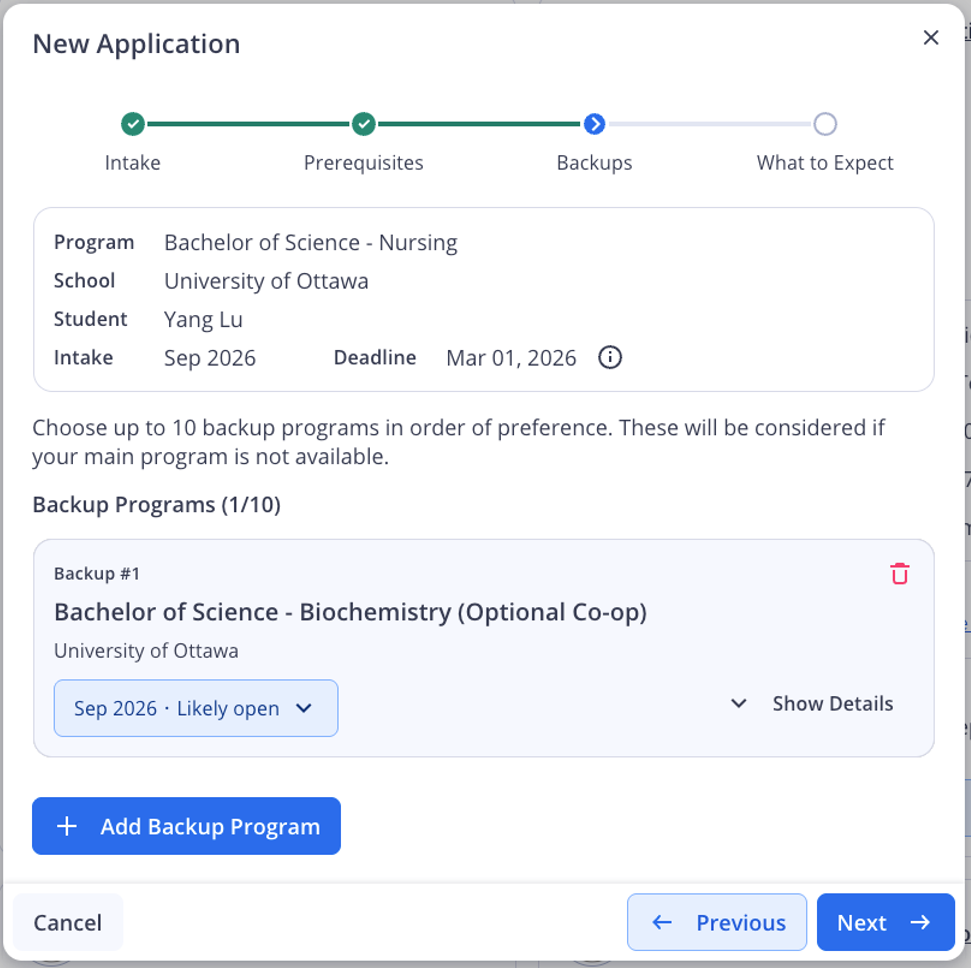This screenshot has height=968, width=971.
Task: Expand Show Details for Biochemistry backup
Action: point(812,704)
